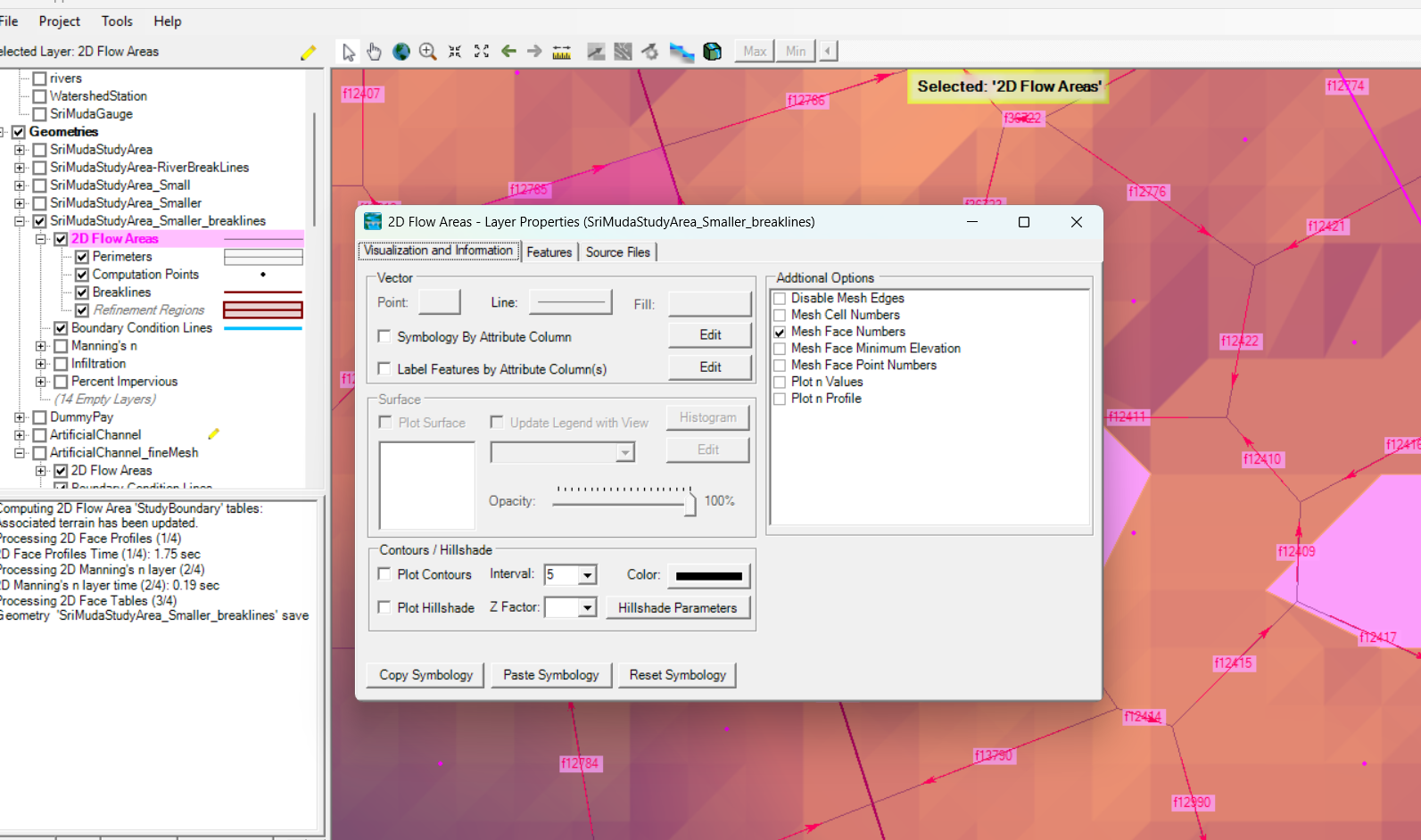
Task: Click the Boundary Condition Lines blue line symbol
Action: [263, 328]
